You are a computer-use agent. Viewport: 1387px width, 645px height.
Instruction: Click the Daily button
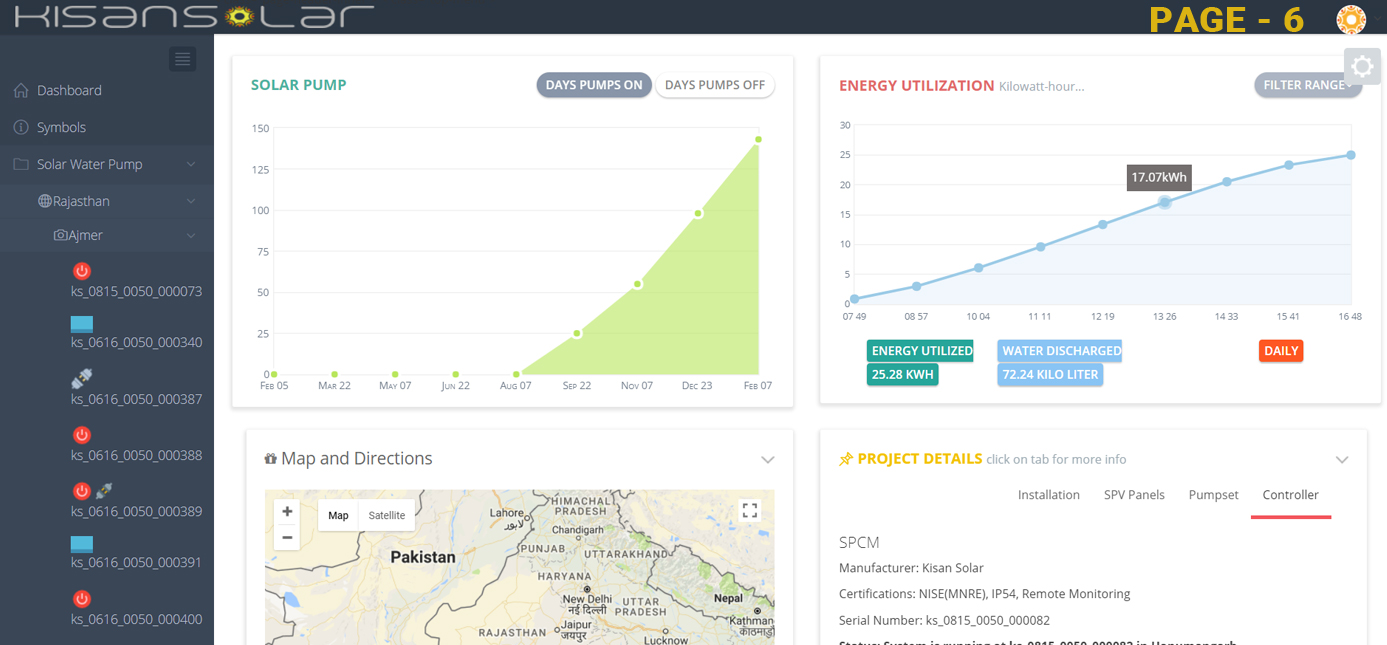1280,351
